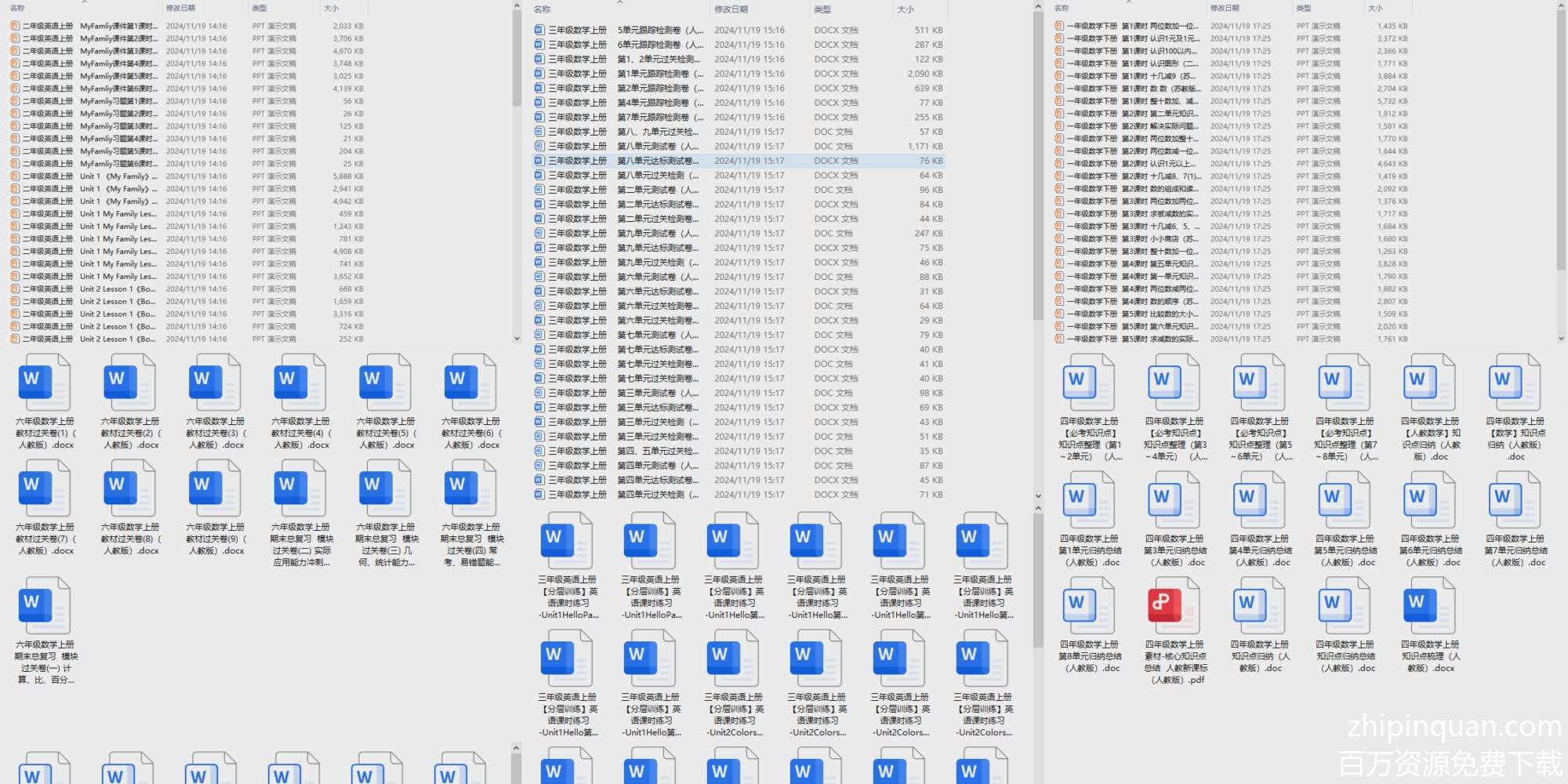Open 四年级数学上册 第7单元归纳总结 .doc file
The image size is (1568, 784).
click(x=1514, y=500)
